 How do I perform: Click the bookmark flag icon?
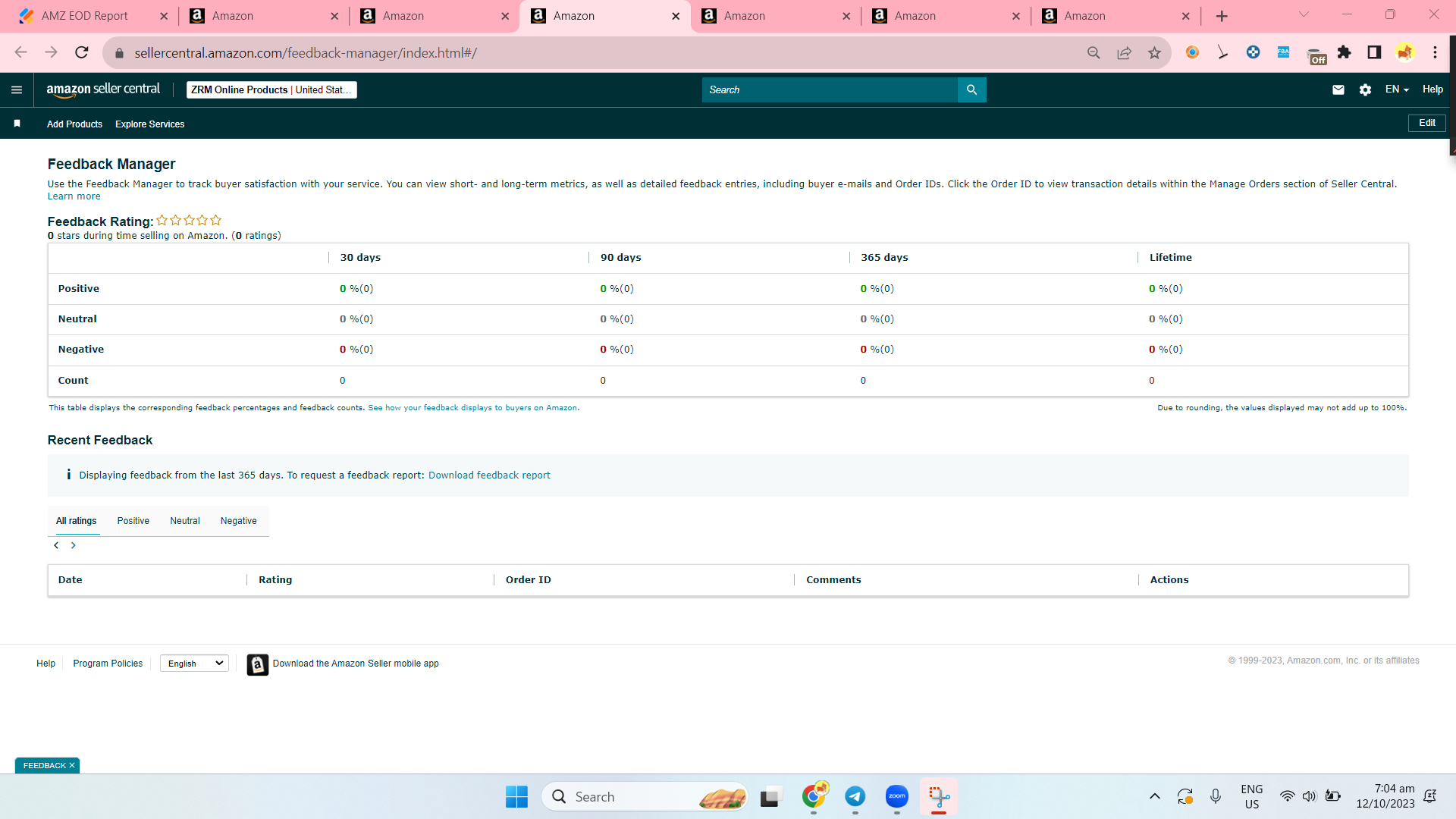click(x=17, y=124)
